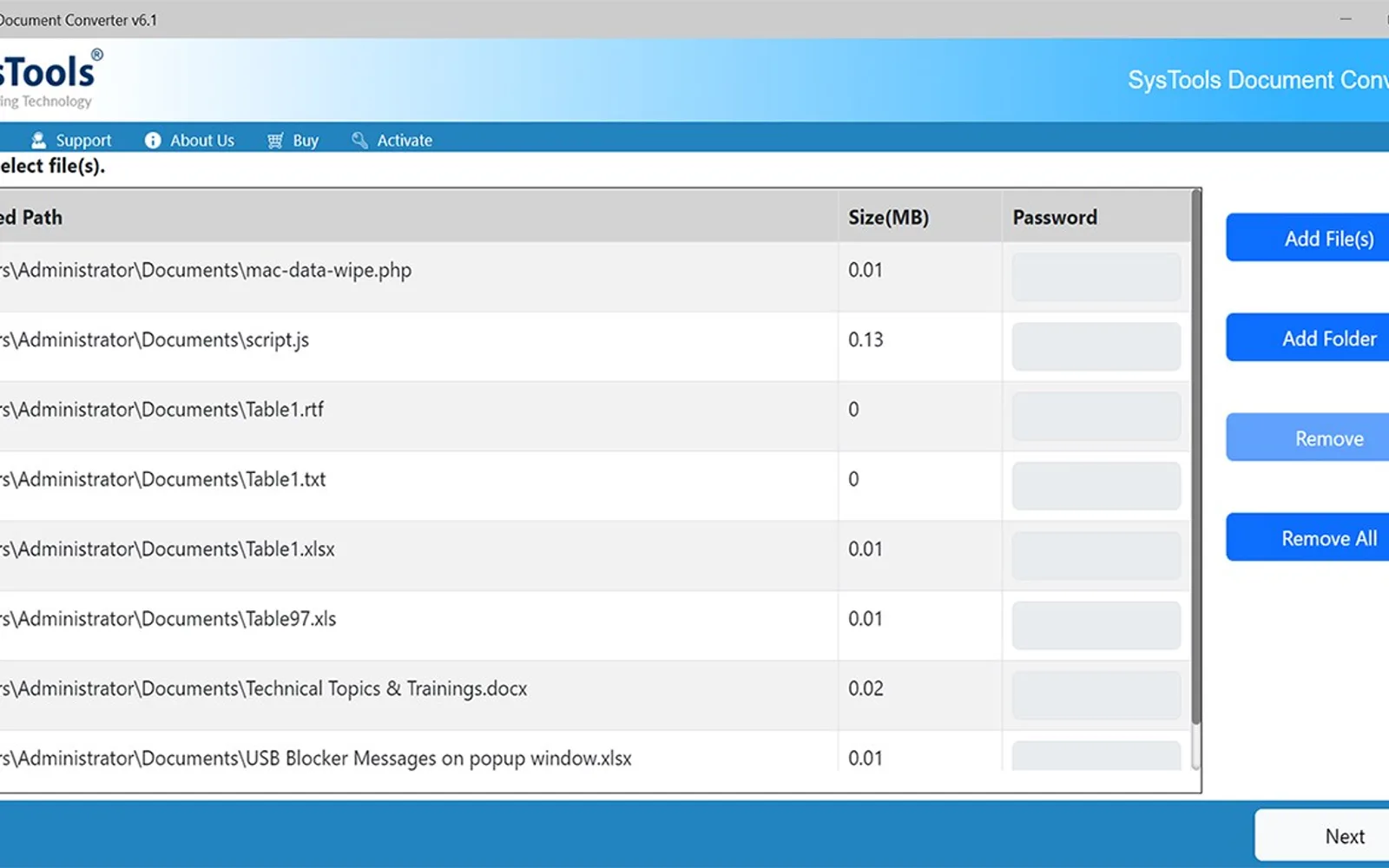Click the Add File(s) button
Viewport: 1389px width, 868px height.
pyautogui.click(x=1307, y=238)
